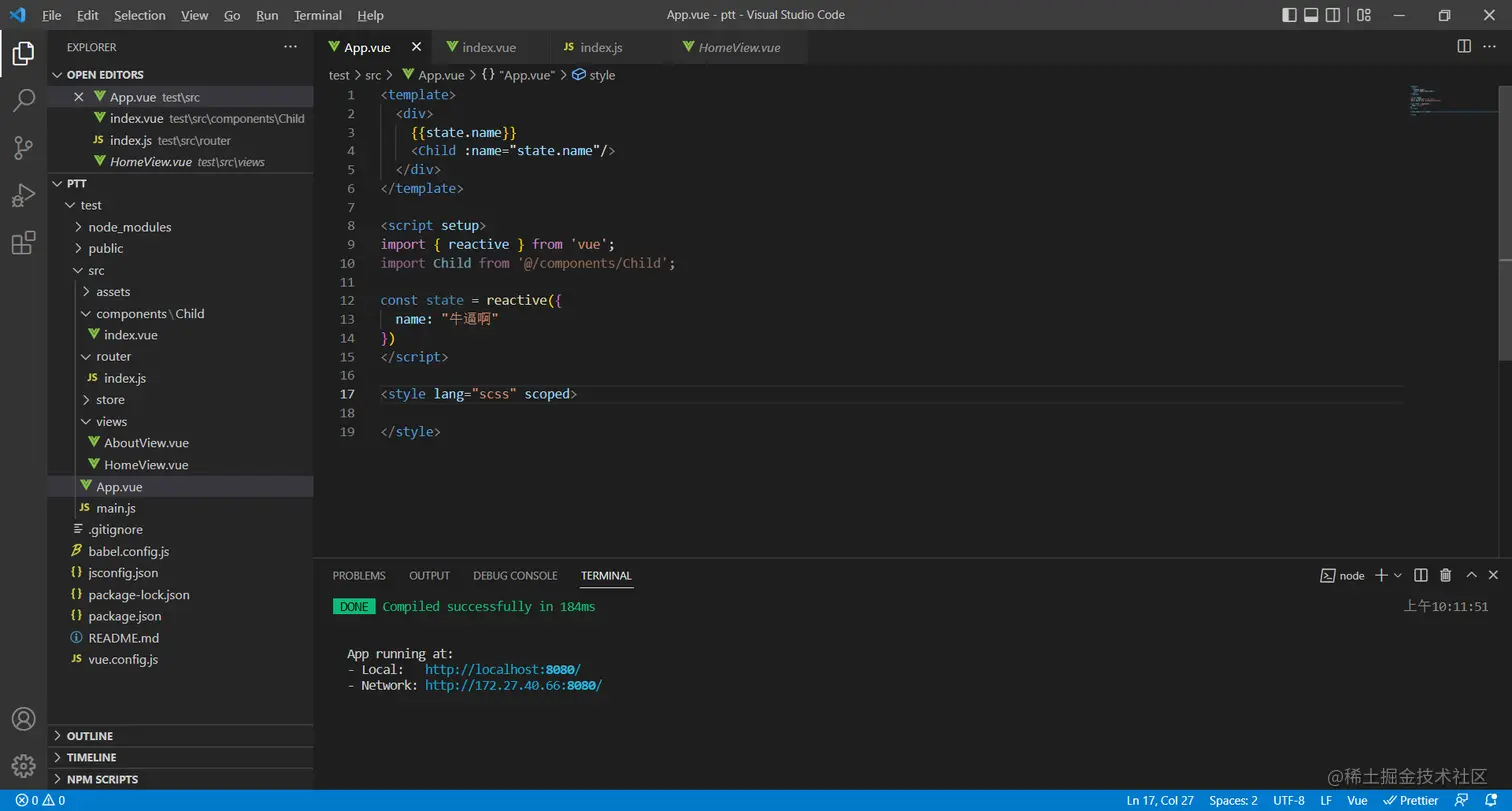The image size is (1512, 811).
Task: Switch to the HomeView.vue editor tab
Action: pos(739,47)
